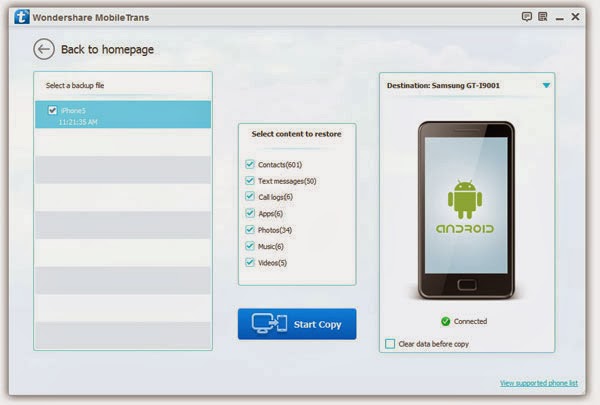
Task: Close the MobileTrans window
Action: pyautogui.click(x=575, y=16)
